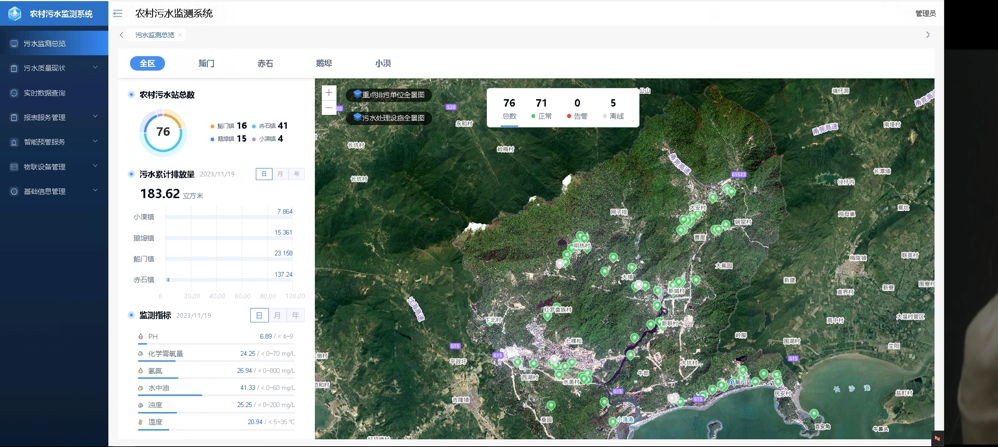Screen dimensions: 998x447
Task: Go to next tabs with the right arrow
Action: click(x=927, y=35)
